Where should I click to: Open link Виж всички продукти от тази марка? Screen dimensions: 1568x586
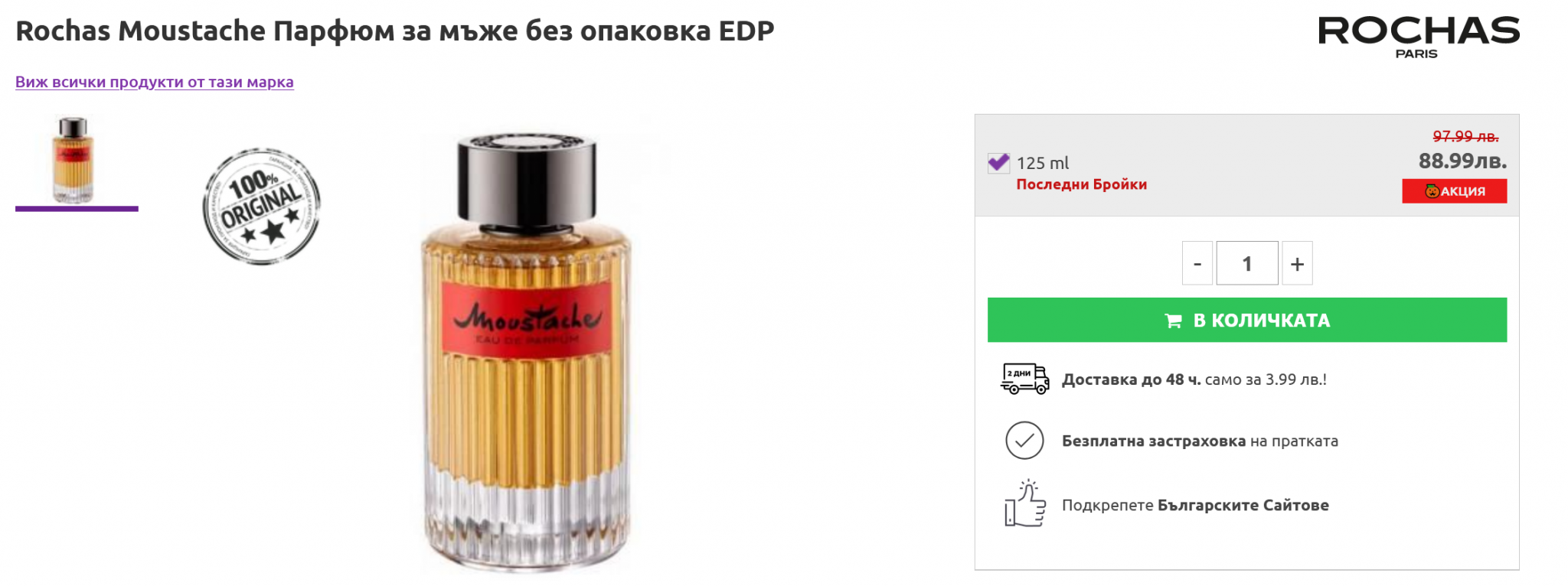pos(155,82)
